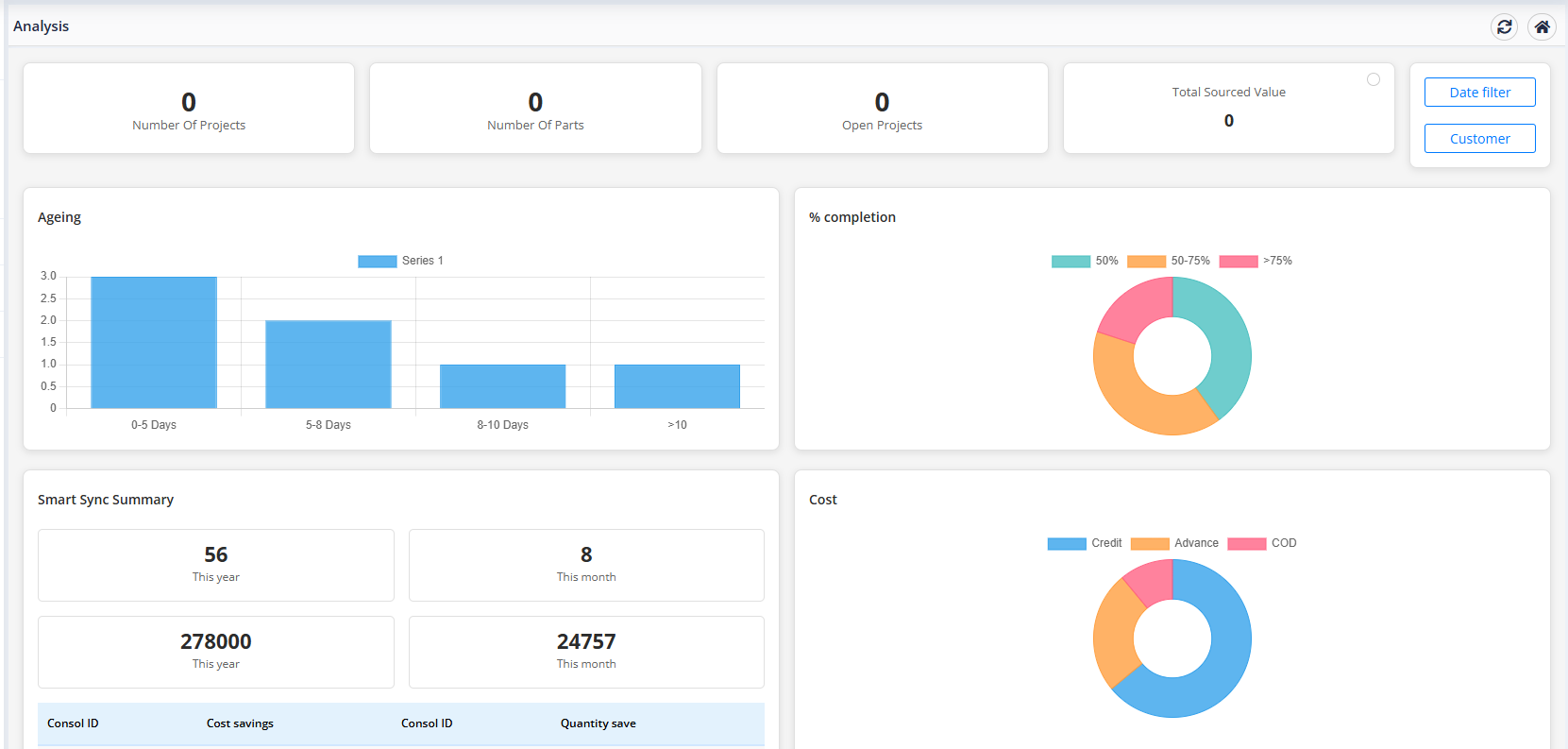Toggle the >75% legend entry
Viewport: 1568px width, 749px height.
(1256, 262)
